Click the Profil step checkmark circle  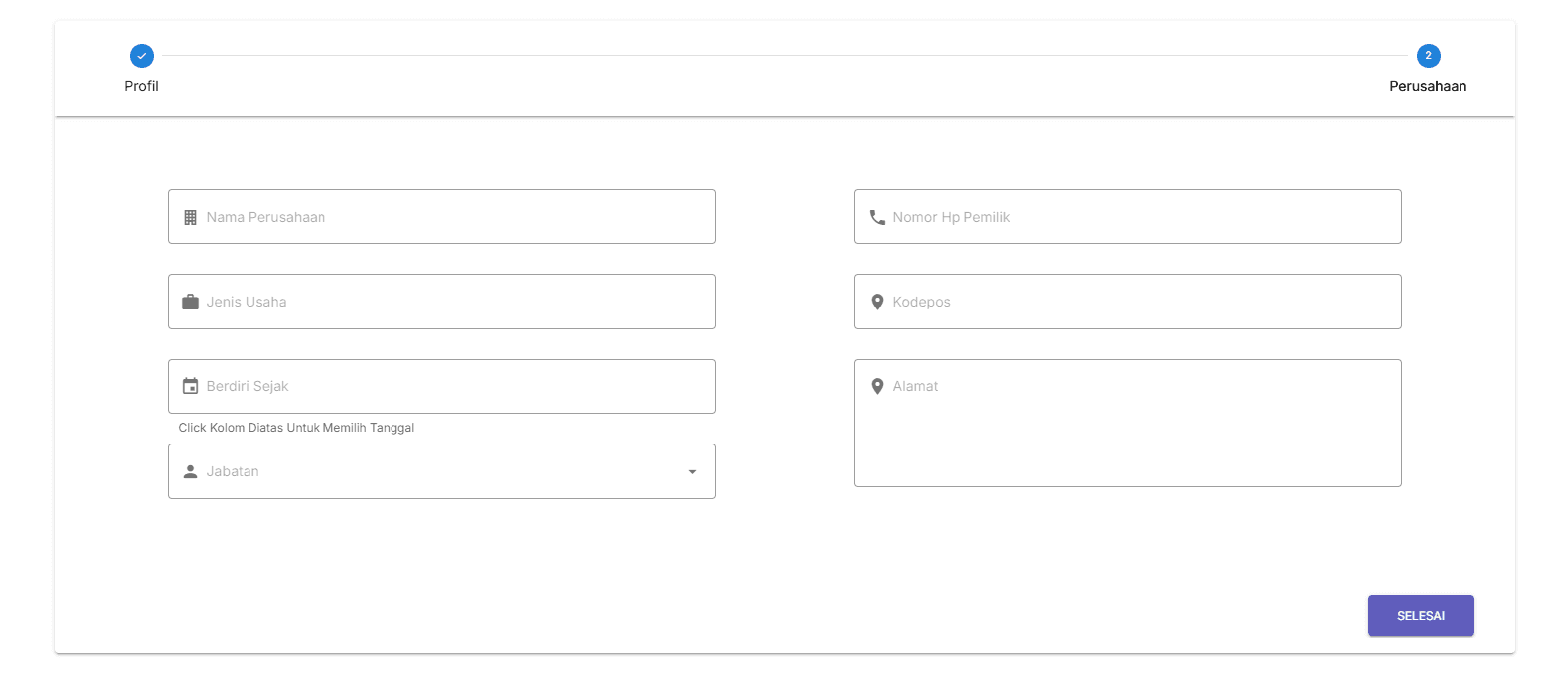click(x=142, y=56)
